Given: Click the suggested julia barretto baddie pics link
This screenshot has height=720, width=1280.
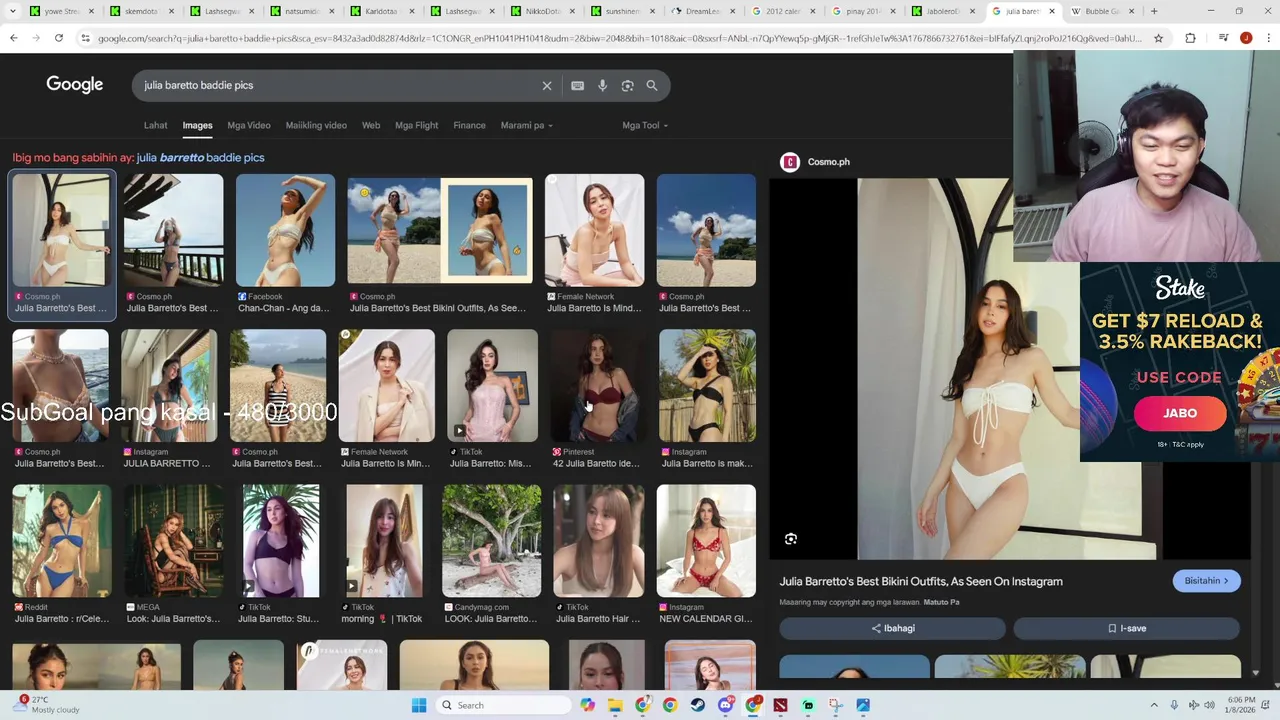Looking at the screenshot, I should [x=200, y=158].
